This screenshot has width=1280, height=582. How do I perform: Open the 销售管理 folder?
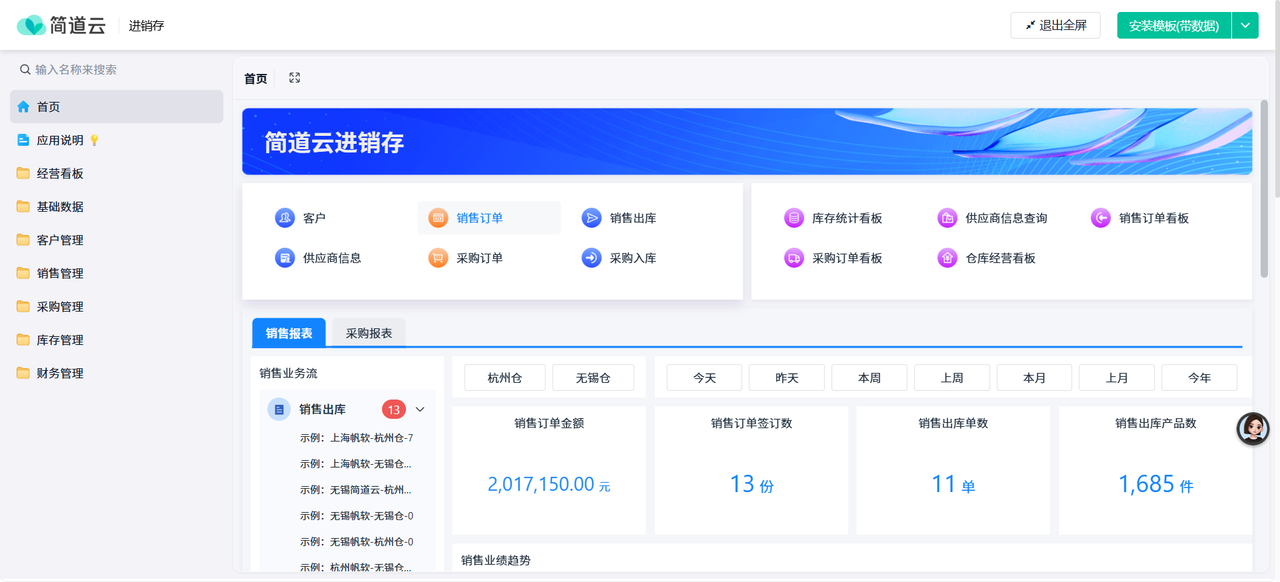tap(116, 273)
